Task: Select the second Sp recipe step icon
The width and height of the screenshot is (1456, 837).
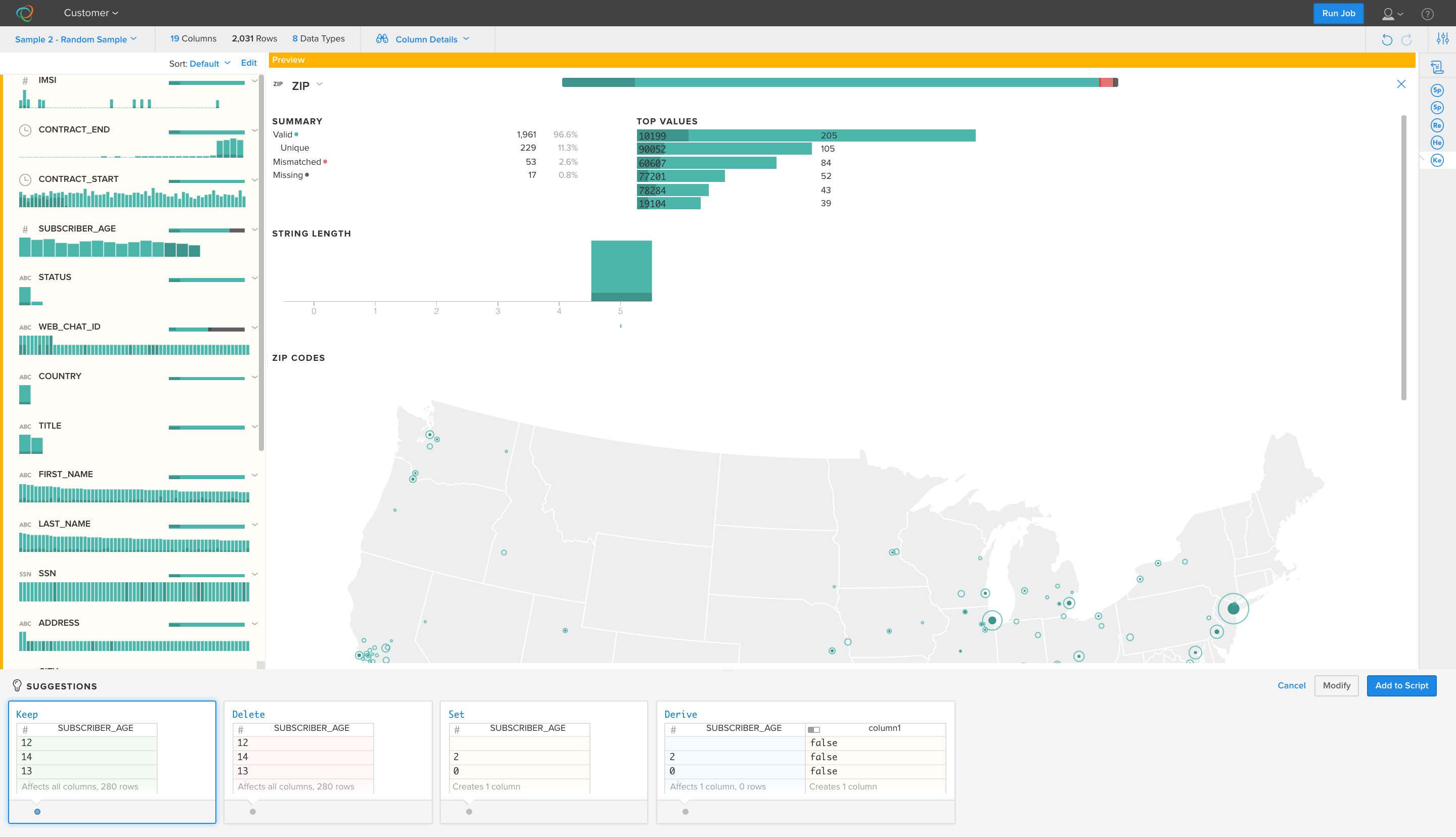Action: pyautogui.click(x=1437, y=108)
